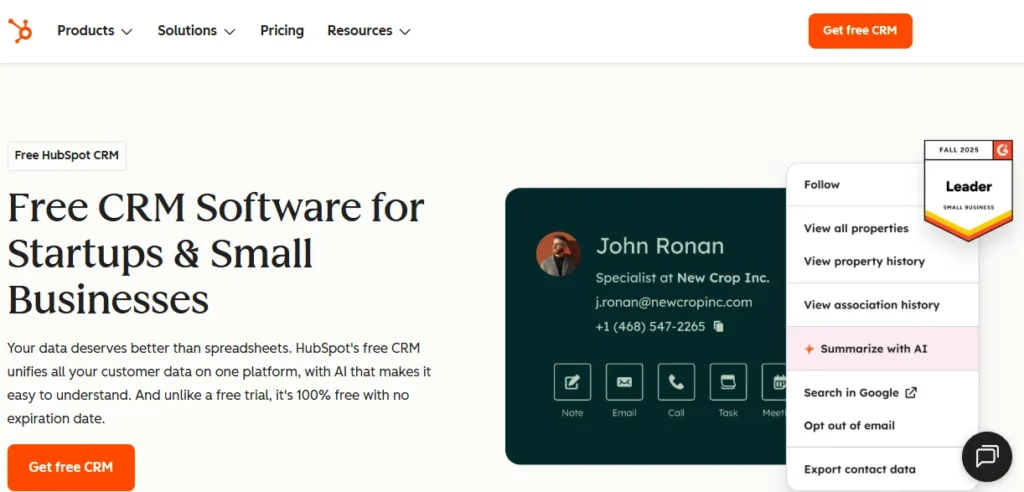The image size is (1024, 492).
Task: Expand the Products dropdown menu
Action: click(94, 31)
